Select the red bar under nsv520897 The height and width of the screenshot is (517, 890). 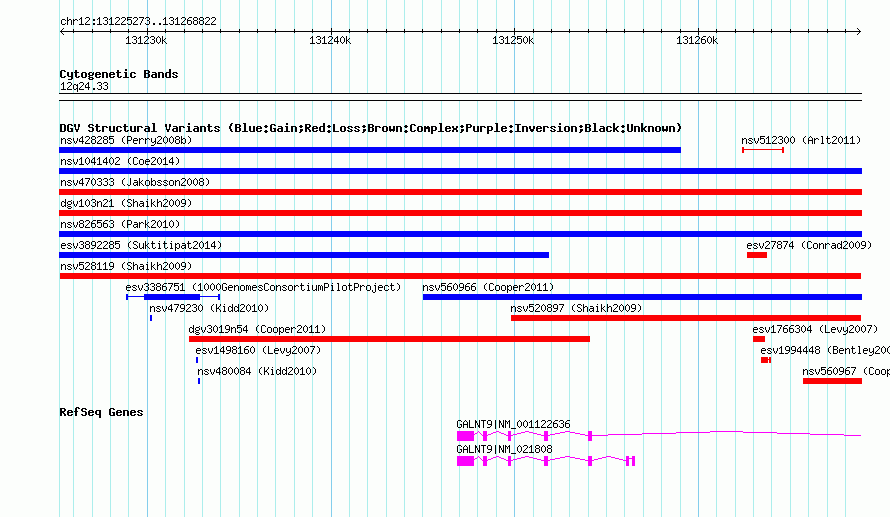click(x=686, y=318)
